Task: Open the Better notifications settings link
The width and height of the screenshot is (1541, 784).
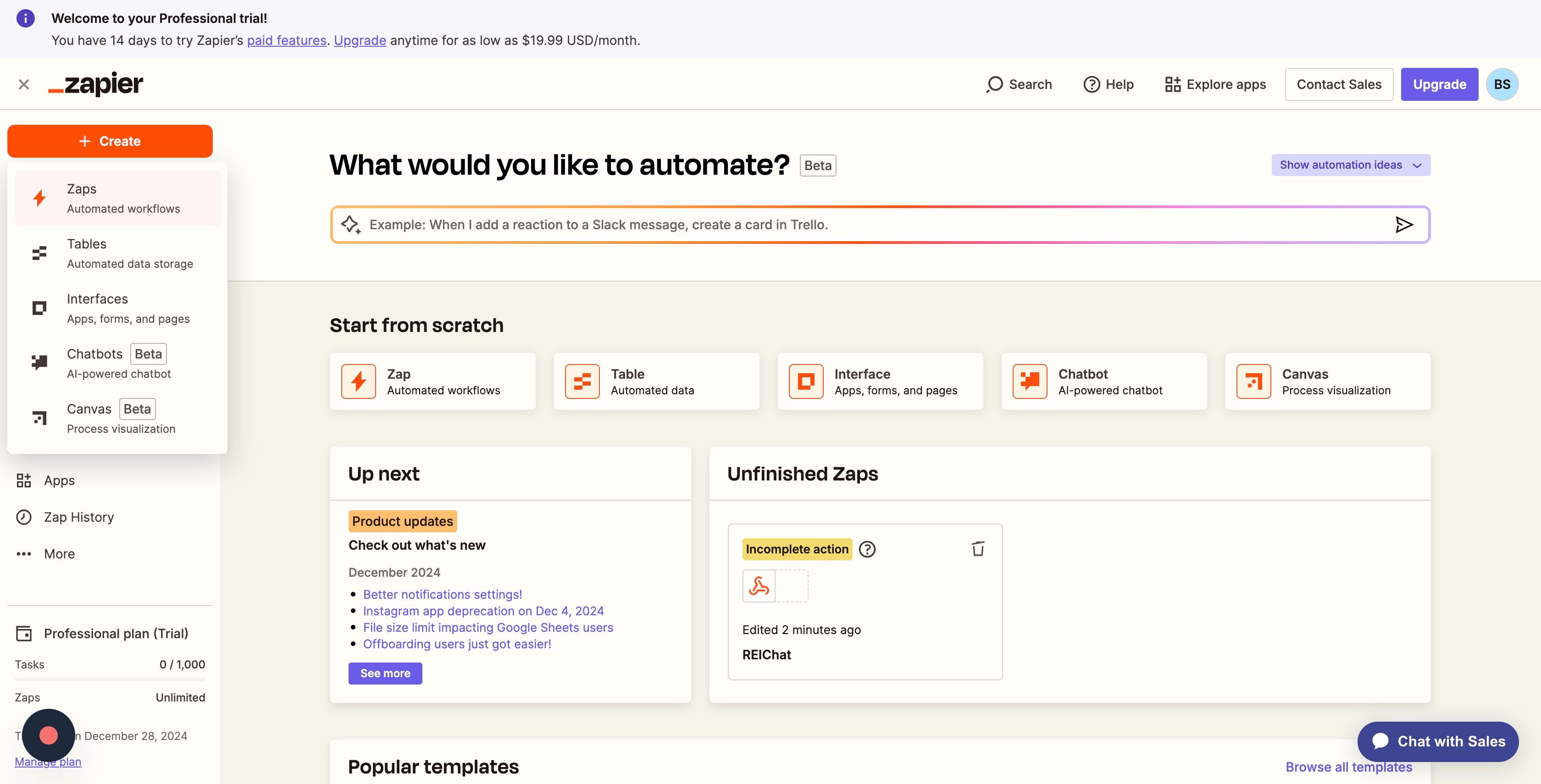Action: tap(443, 595)
